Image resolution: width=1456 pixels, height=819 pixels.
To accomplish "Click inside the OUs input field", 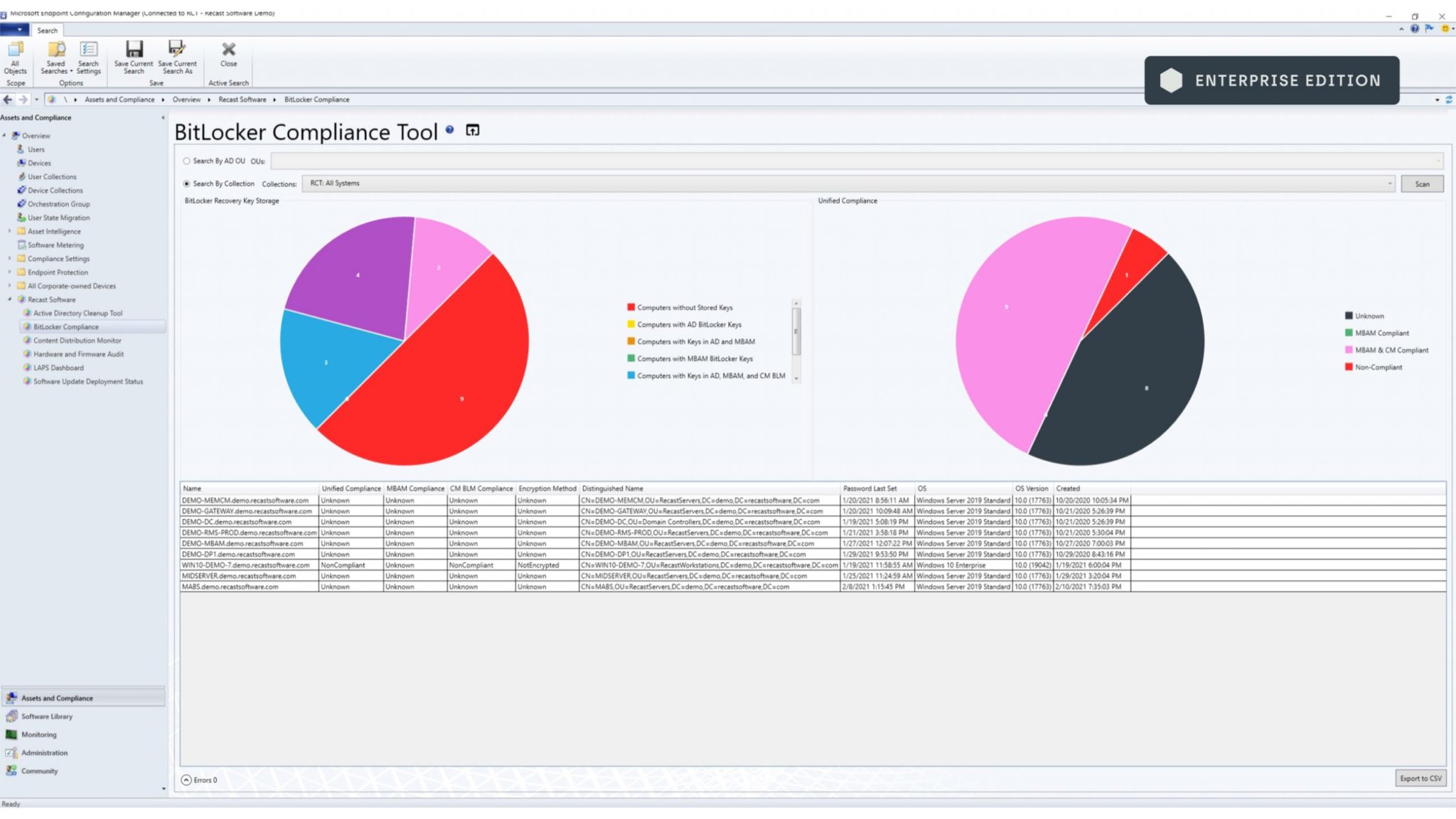I will tap(856, 161).
